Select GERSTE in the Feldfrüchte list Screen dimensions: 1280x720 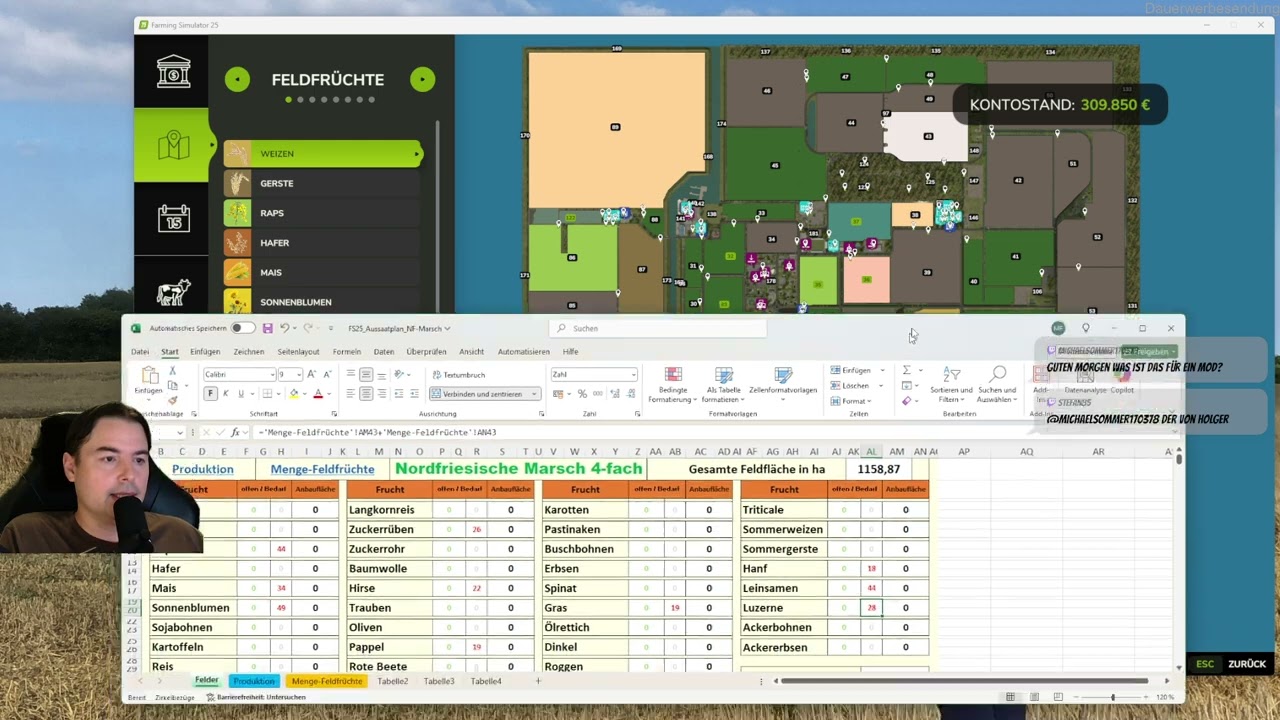click(x=323, y=183)
